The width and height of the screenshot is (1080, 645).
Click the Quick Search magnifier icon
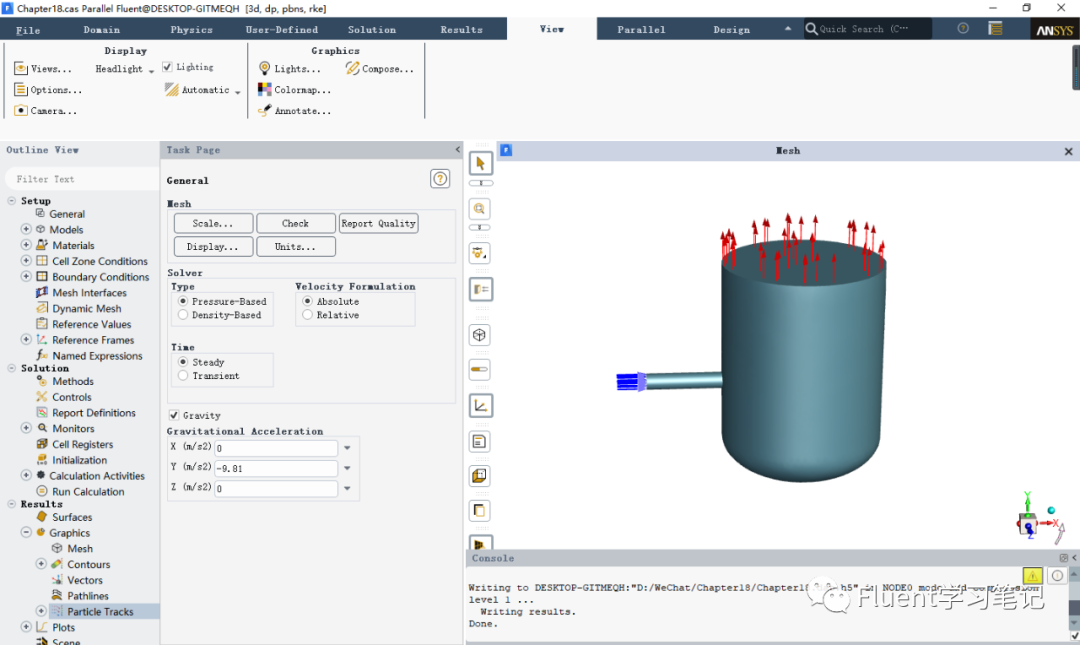point(811,29)
